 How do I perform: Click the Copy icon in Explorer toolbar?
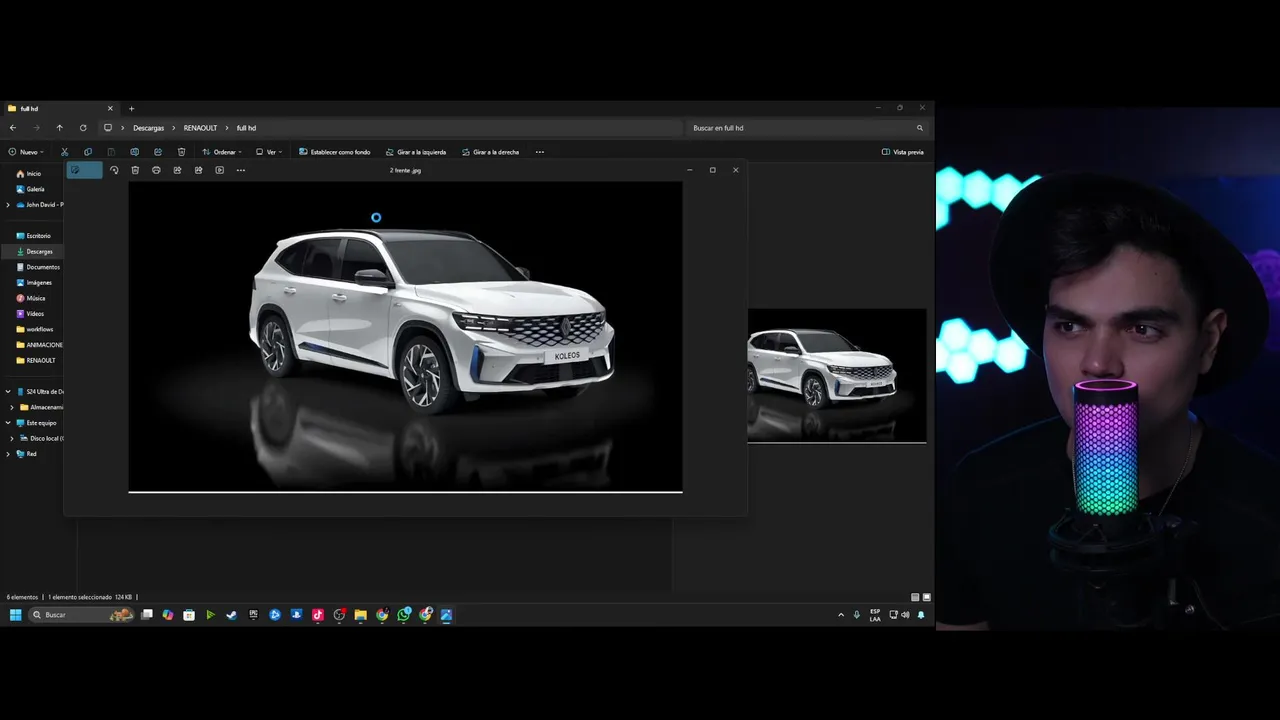point(88,152)
